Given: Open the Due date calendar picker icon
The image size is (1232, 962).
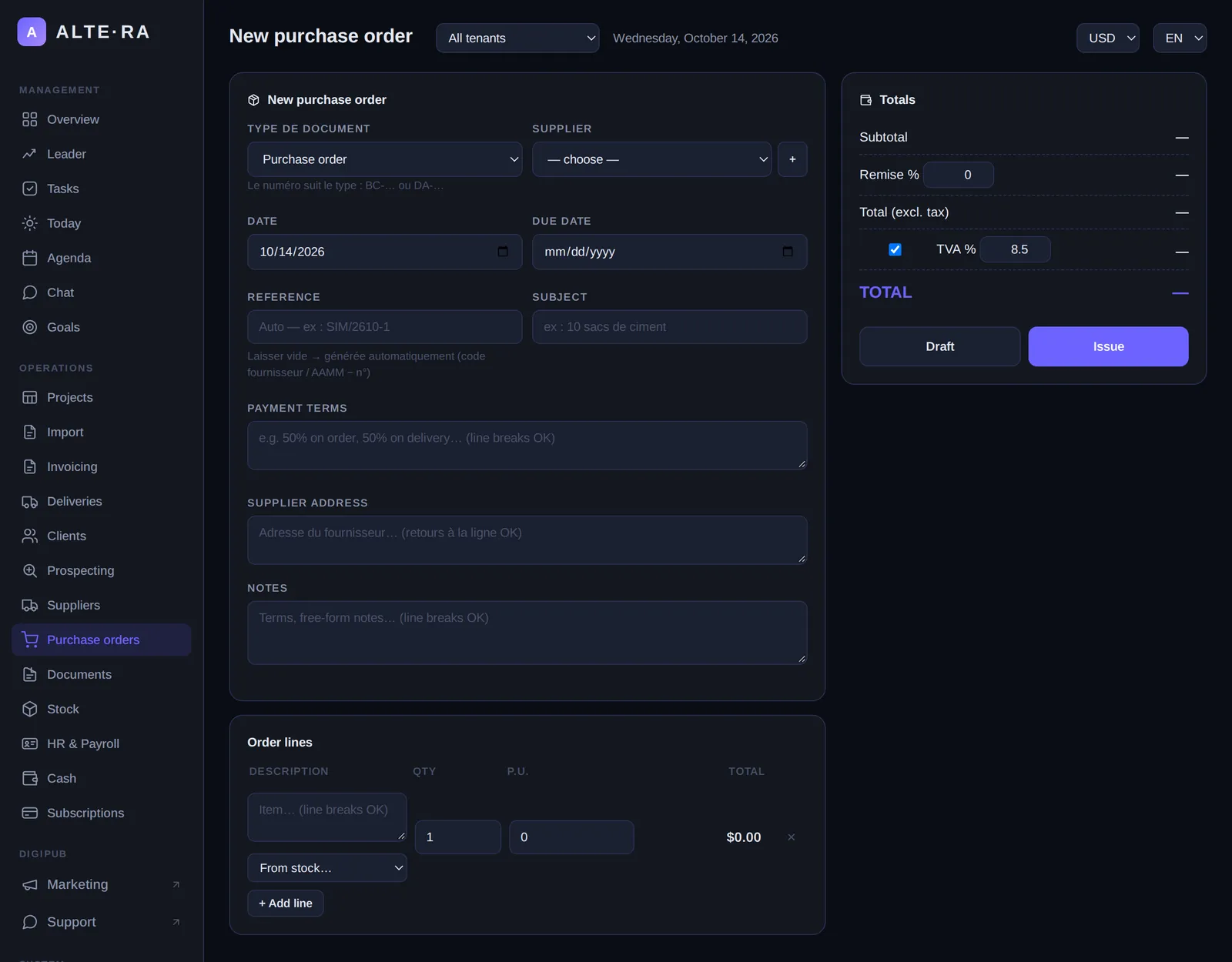Looking at the screenshot, I should pos(788,252).
